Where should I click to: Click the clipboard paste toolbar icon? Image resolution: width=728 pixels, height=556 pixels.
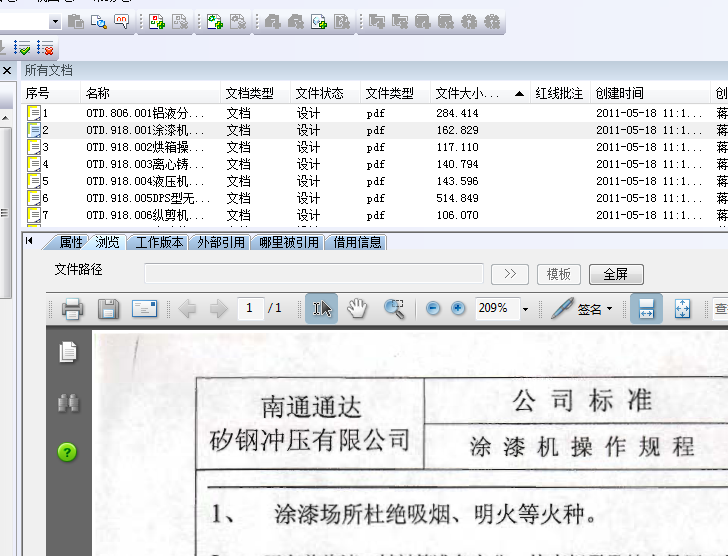pyautogui.click(x=76, y=21)
